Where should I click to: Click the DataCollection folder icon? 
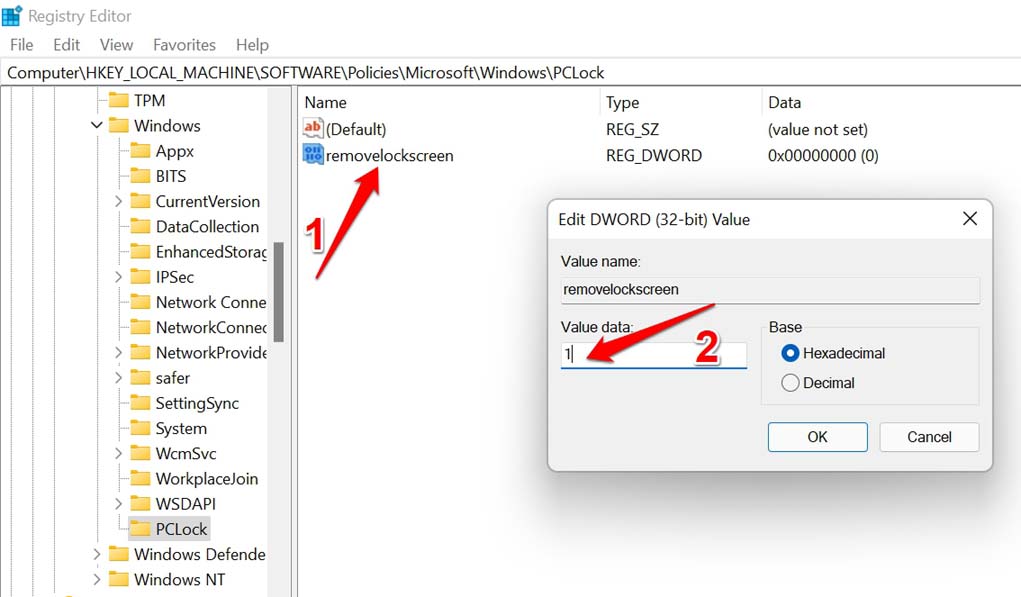tap(140, 227)
